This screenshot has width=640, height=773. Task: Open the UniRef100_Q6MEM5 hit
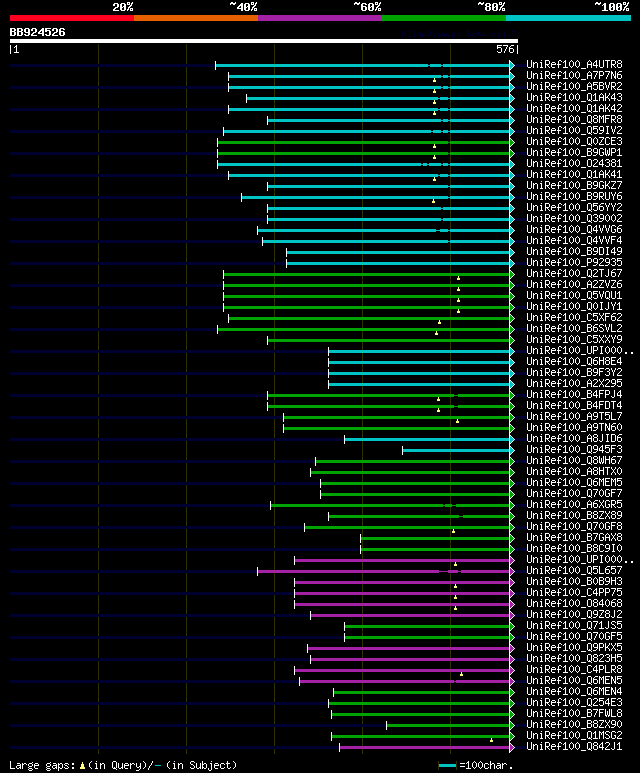(x=574, y=482)
